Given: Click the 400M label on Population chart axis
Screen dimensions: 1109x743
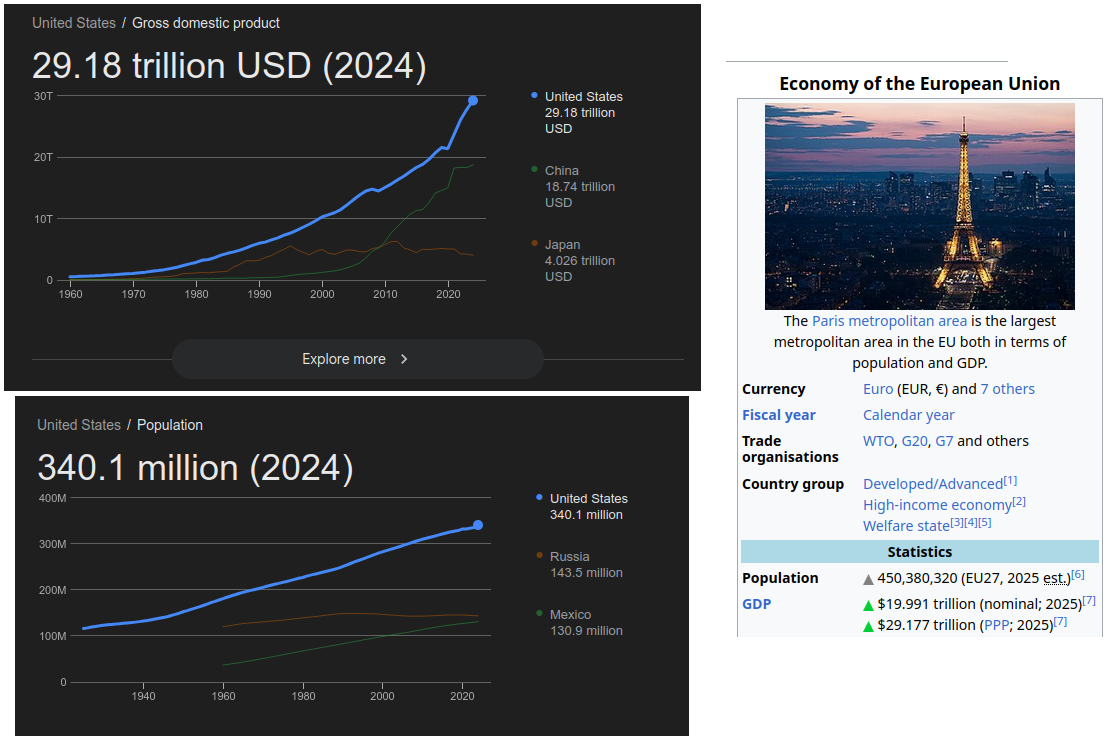Looking at the screenshot, I should (52, 498).
